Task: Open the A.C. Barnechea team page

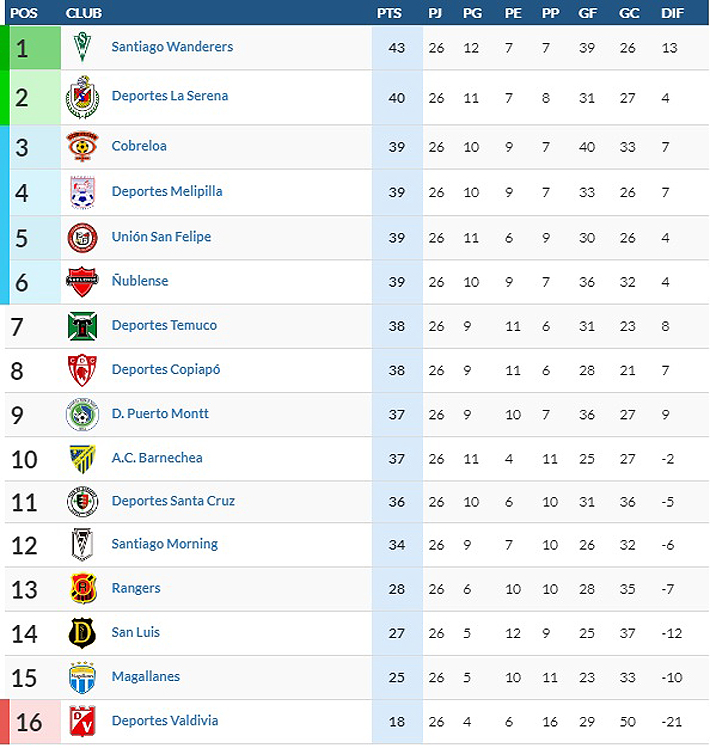Action: 157,457
